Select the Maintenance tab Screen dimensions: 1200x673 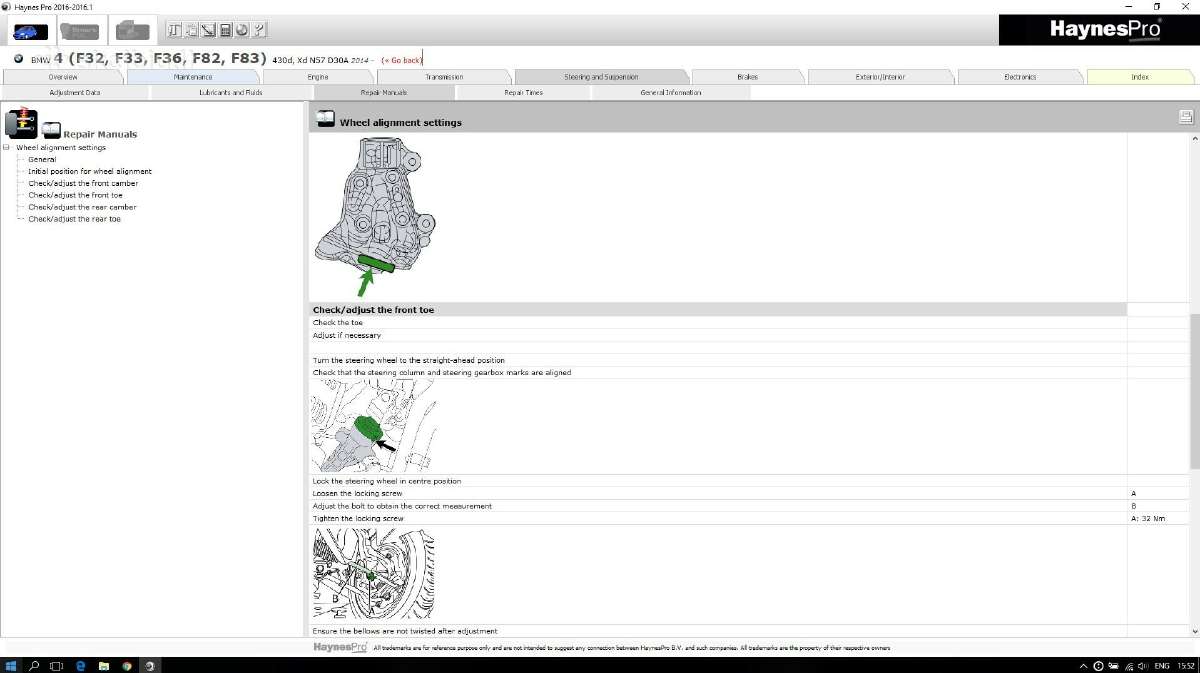[193, 77]
